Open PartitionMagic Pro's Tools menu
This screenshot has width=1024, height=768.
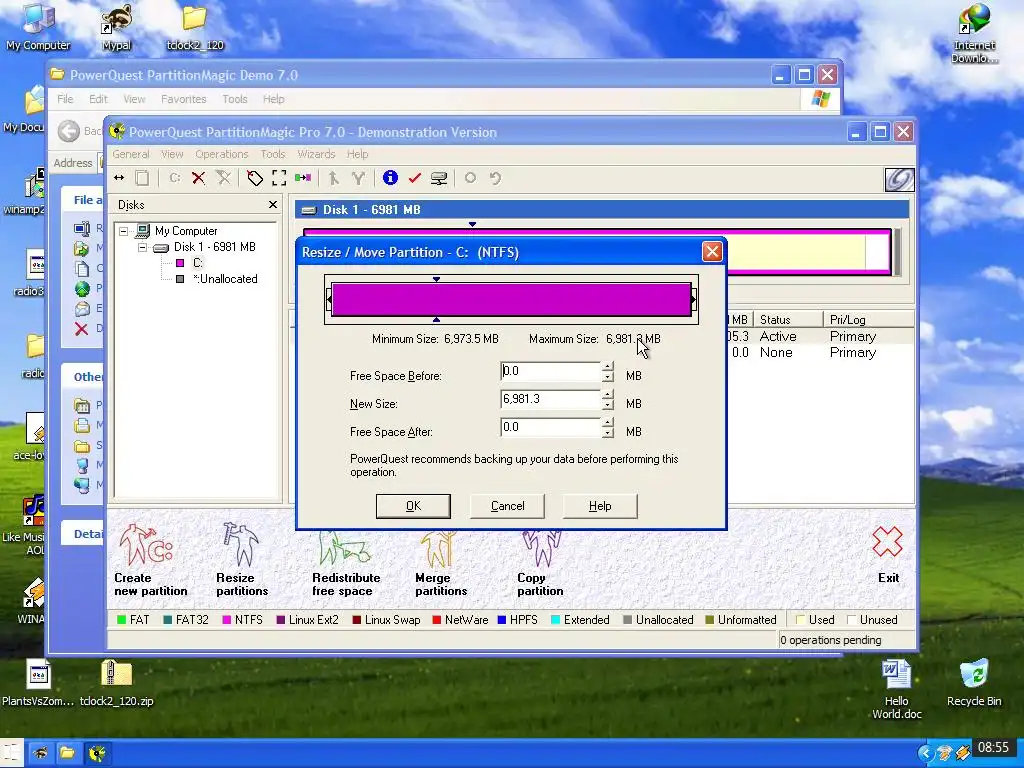tap(273, 154)
